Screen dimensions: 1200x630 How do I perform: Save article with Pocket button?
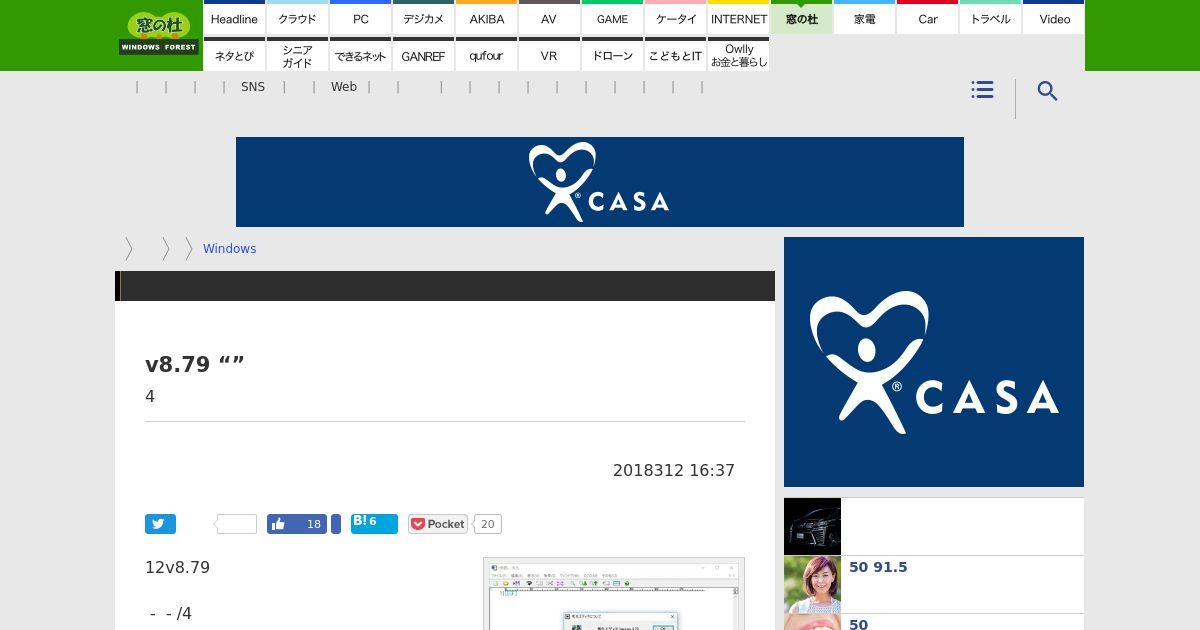point(437,524)
